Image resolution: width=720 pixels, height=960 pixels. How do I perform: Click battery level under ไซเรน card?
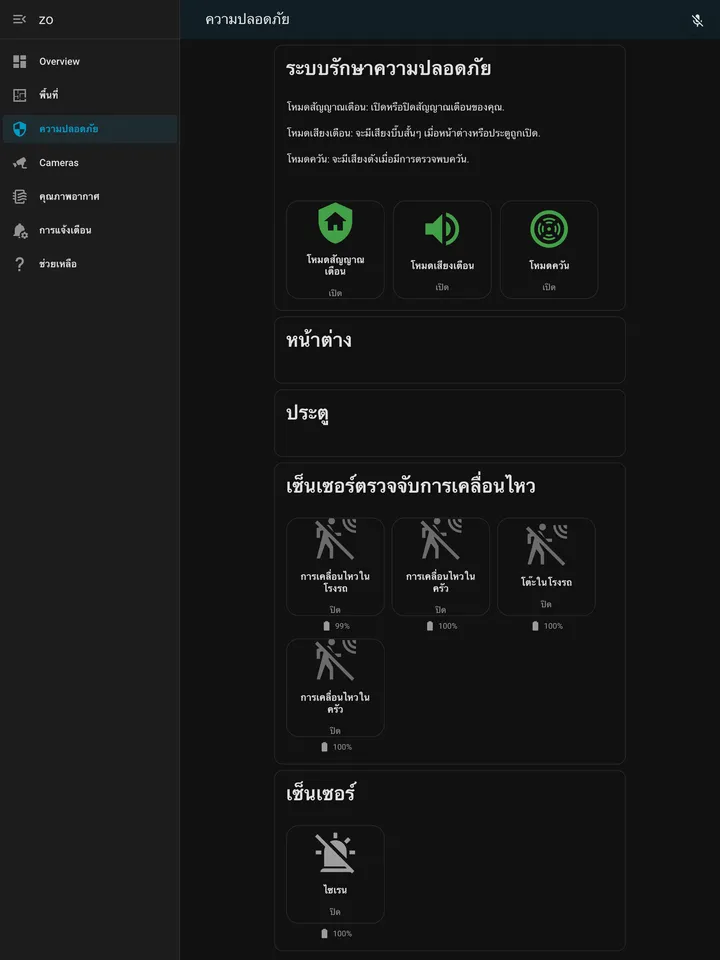pyautogui.click(x=336, y=934)
